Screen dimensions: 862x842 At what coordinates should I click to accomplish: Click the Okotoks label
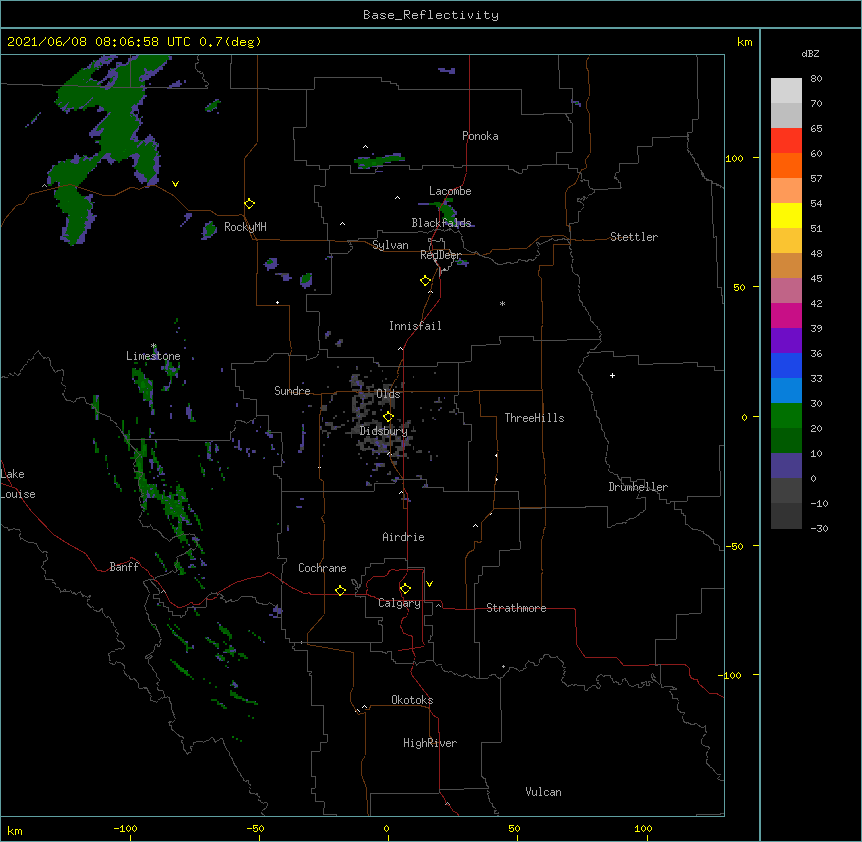click(412, 700)
